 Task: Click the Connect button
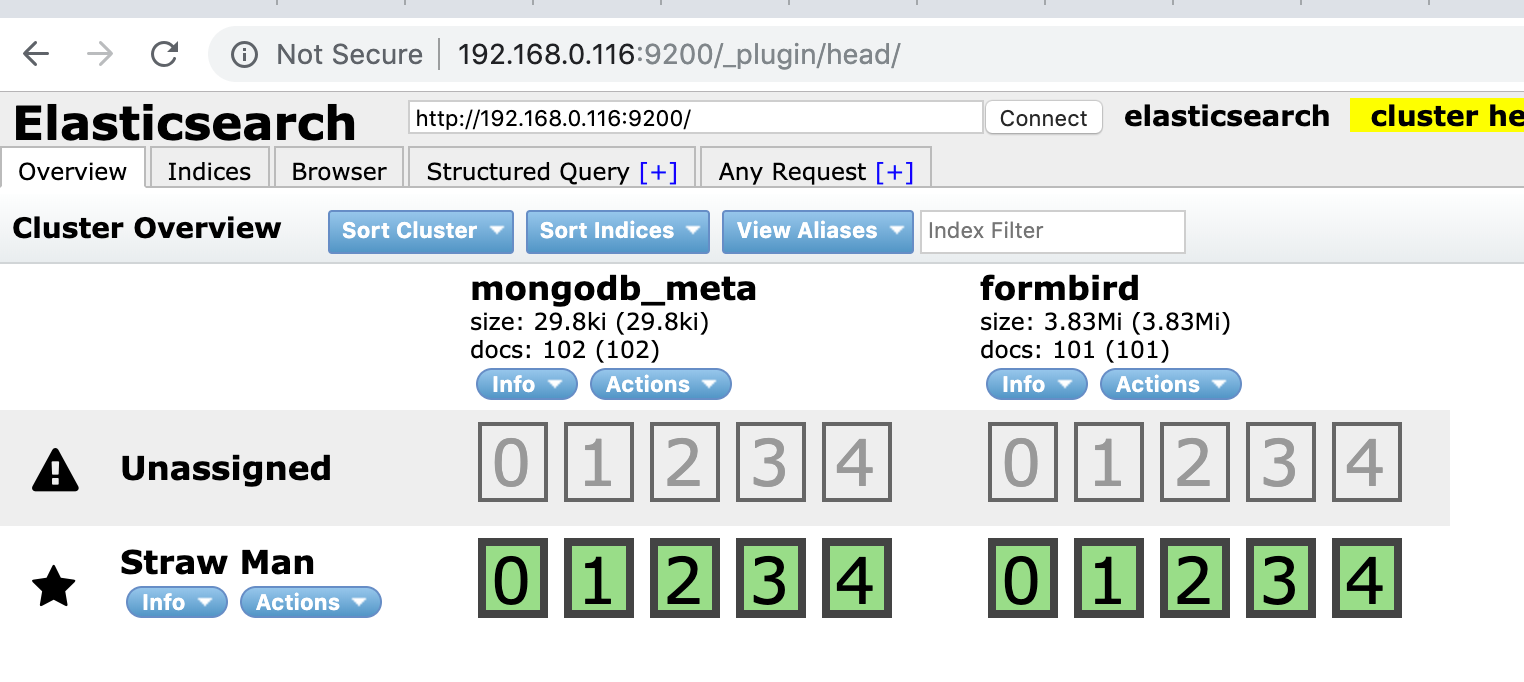[1043, 118]
